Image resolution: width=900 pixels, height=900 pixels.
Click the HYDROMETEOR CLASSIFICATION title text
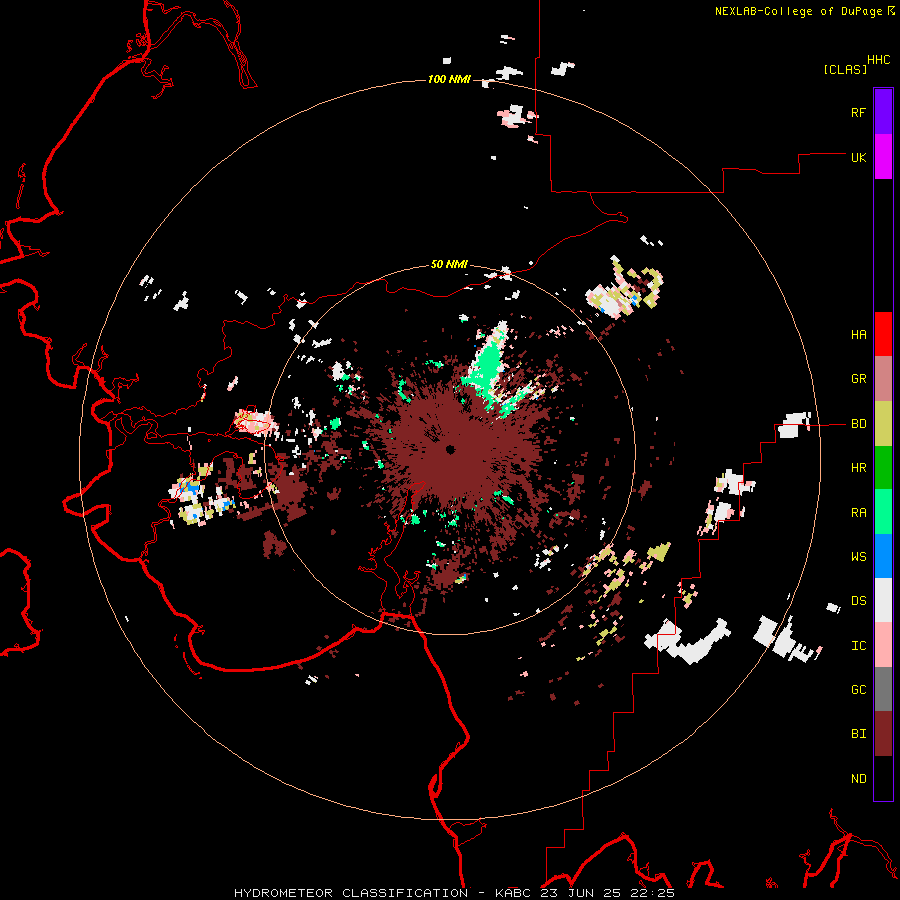pyautogui.click(x=351, y=893)
